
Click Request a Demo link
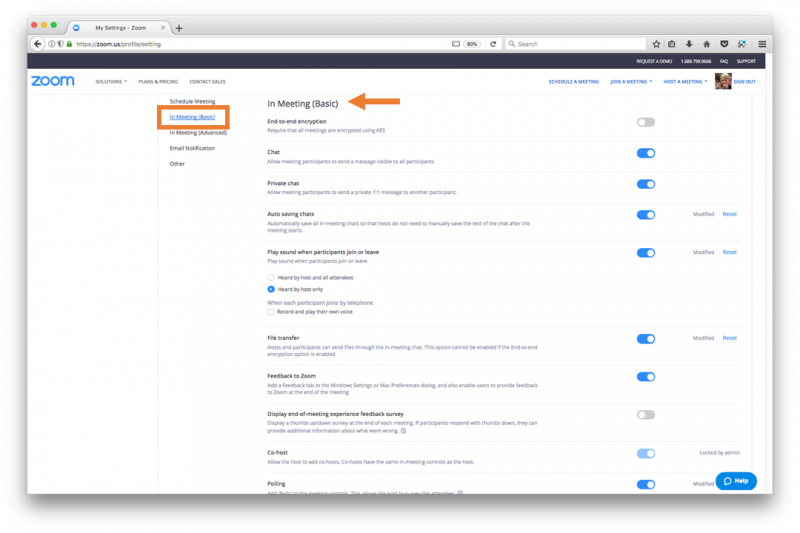pos(654,61)
